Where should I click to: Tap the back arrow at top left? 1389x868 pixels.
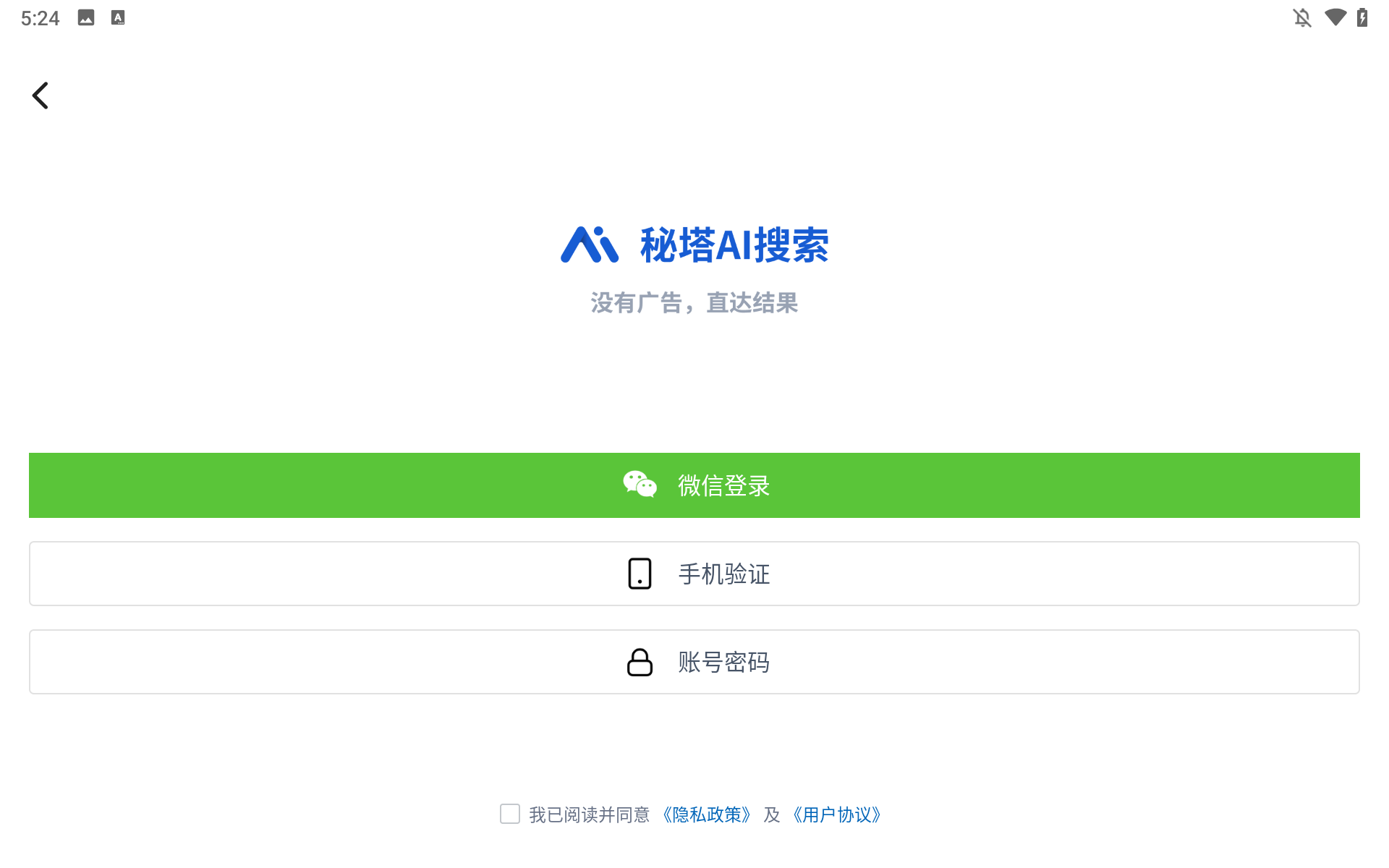click(40, 95)
